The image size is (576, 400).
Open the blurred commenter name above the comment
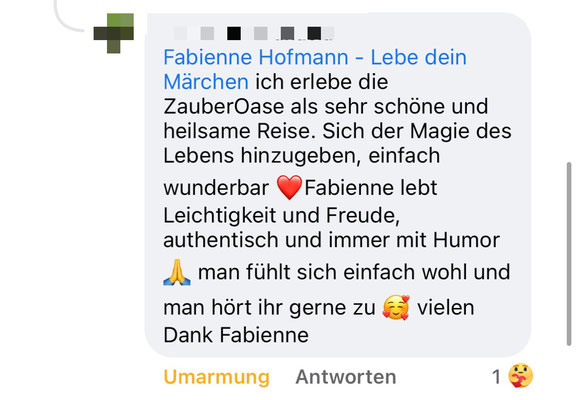tap(253, 33)
